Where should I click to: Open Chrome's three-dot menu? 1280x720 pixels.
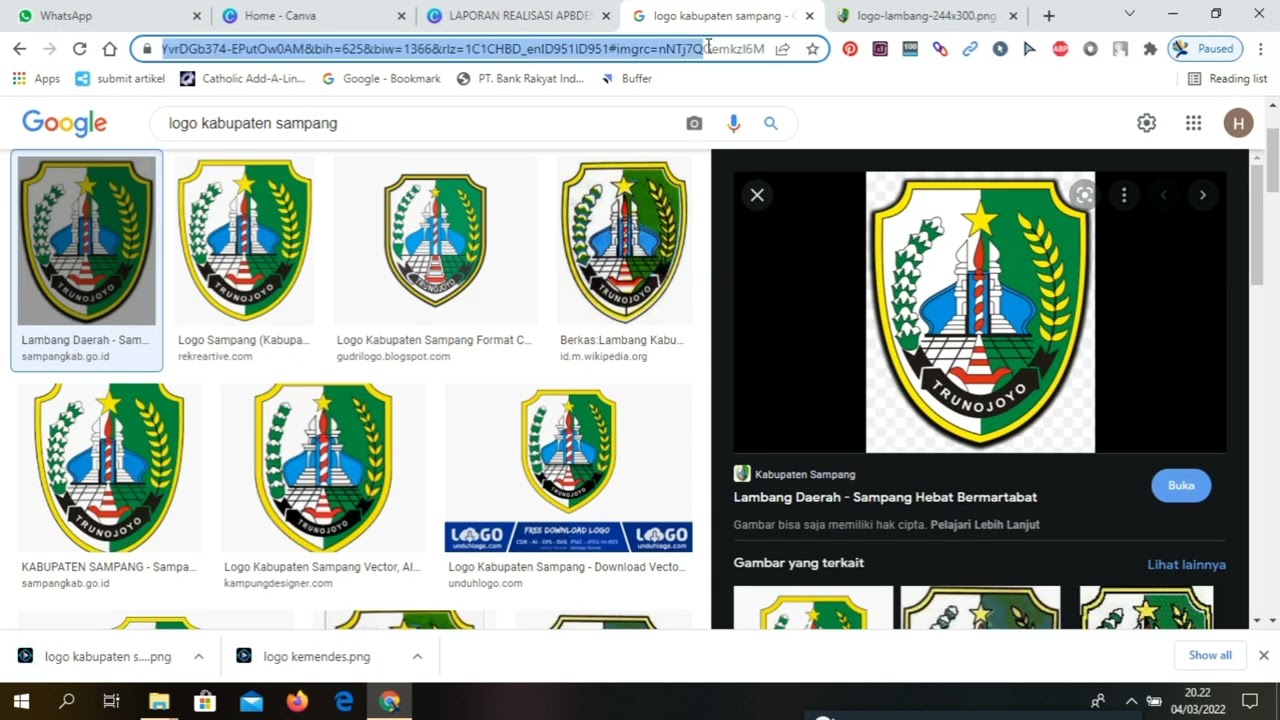(x=1260, y=48)
